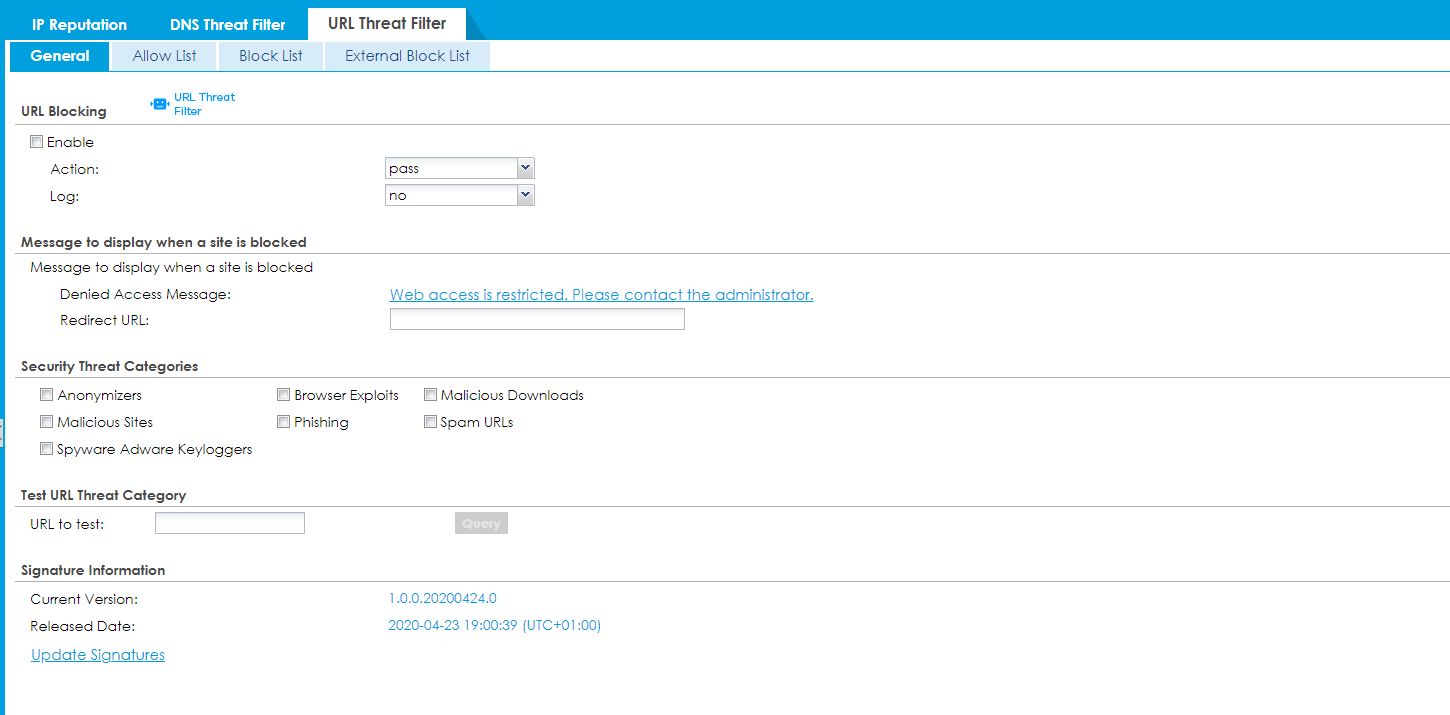Open the Action dropdown showing pass
Viewport: 1450px width, 715px height.
tap(525, 167)
